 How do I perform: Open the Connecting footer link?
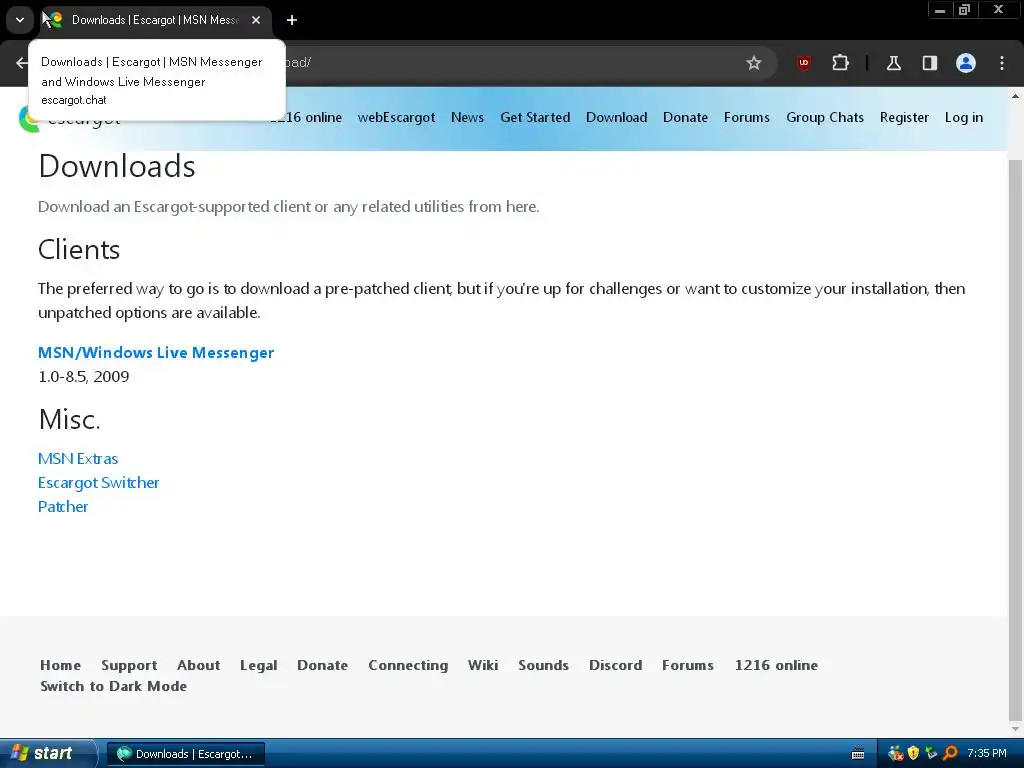[x=408, y=665]
